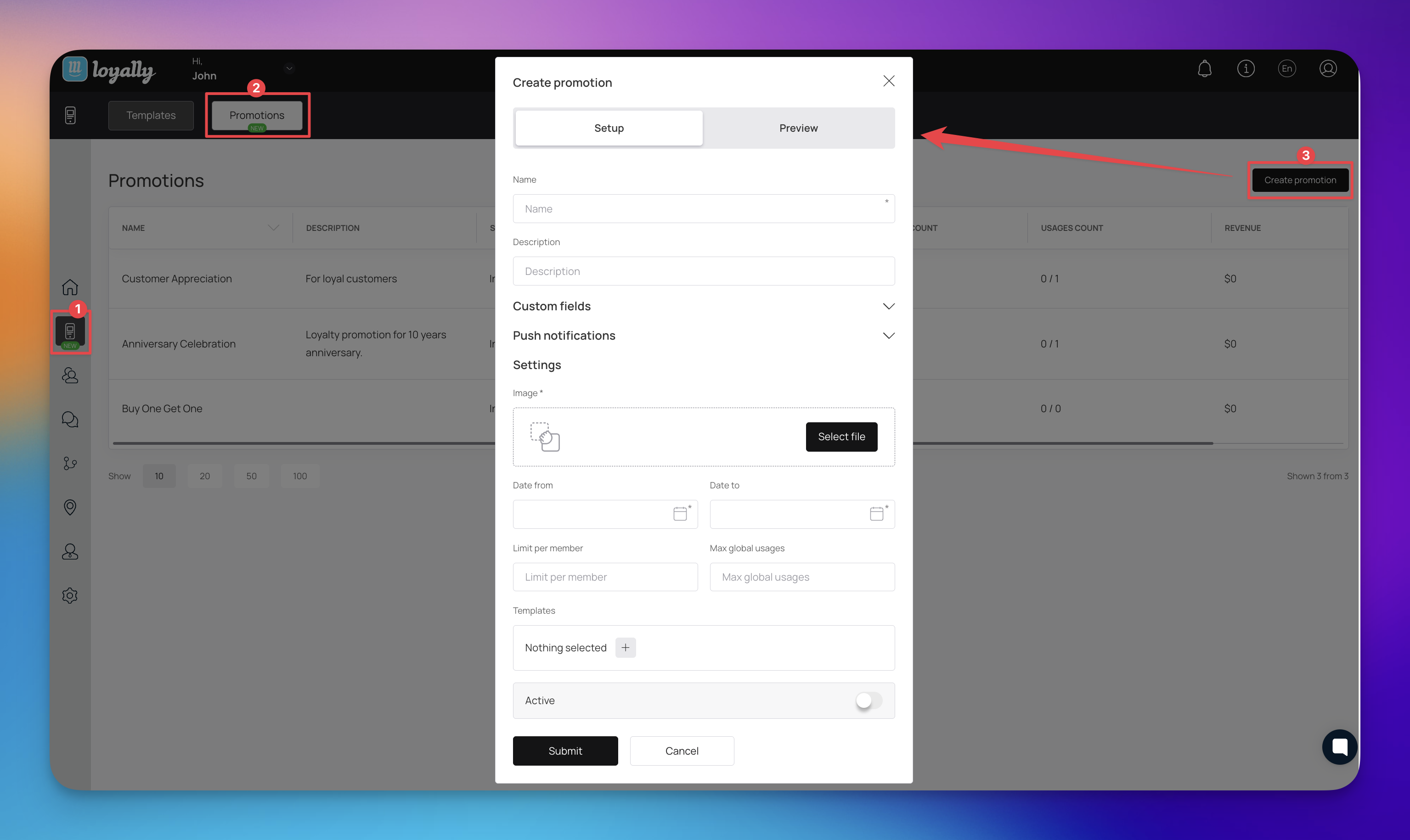Open the John account dropdown chevron
1410x840 pixels.
[x=289, y=68]
